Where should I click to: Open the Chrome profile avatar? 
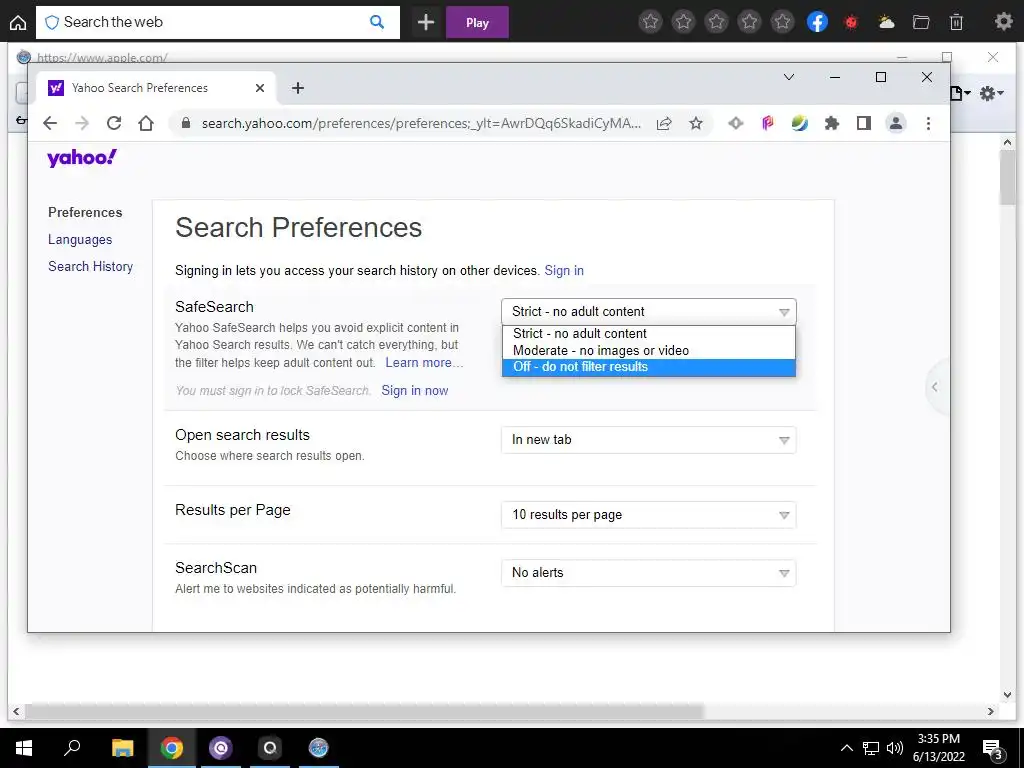pyautogui.click(x=896, y=123)
